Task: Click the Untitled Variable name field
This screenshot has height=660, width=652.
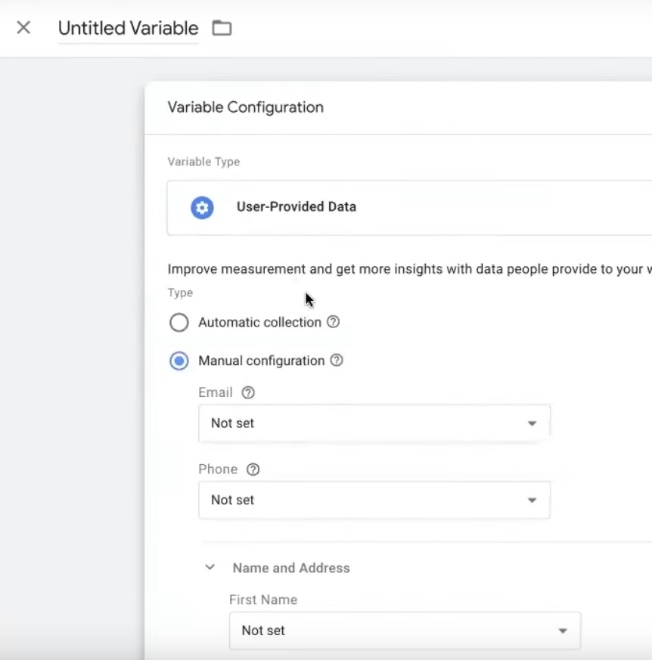Action: pos(128,28)
